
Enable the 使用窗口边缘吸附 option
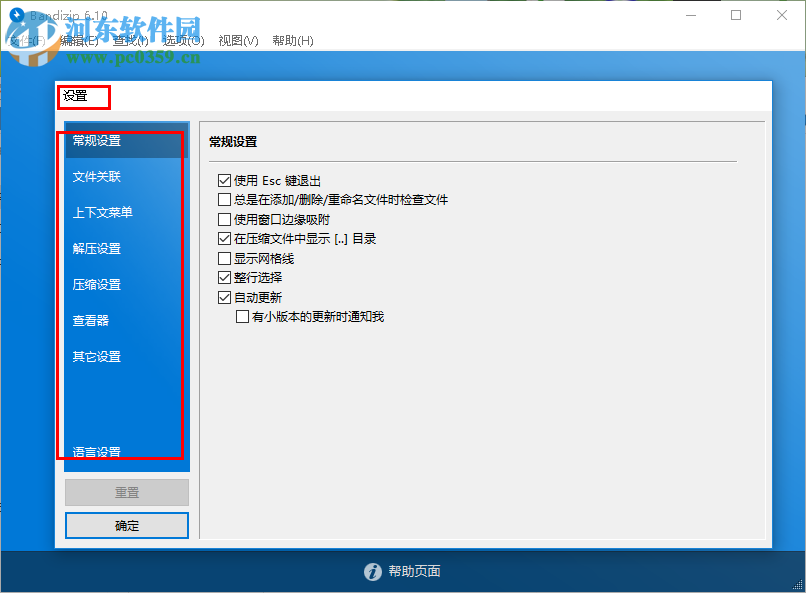coord(222,219)
